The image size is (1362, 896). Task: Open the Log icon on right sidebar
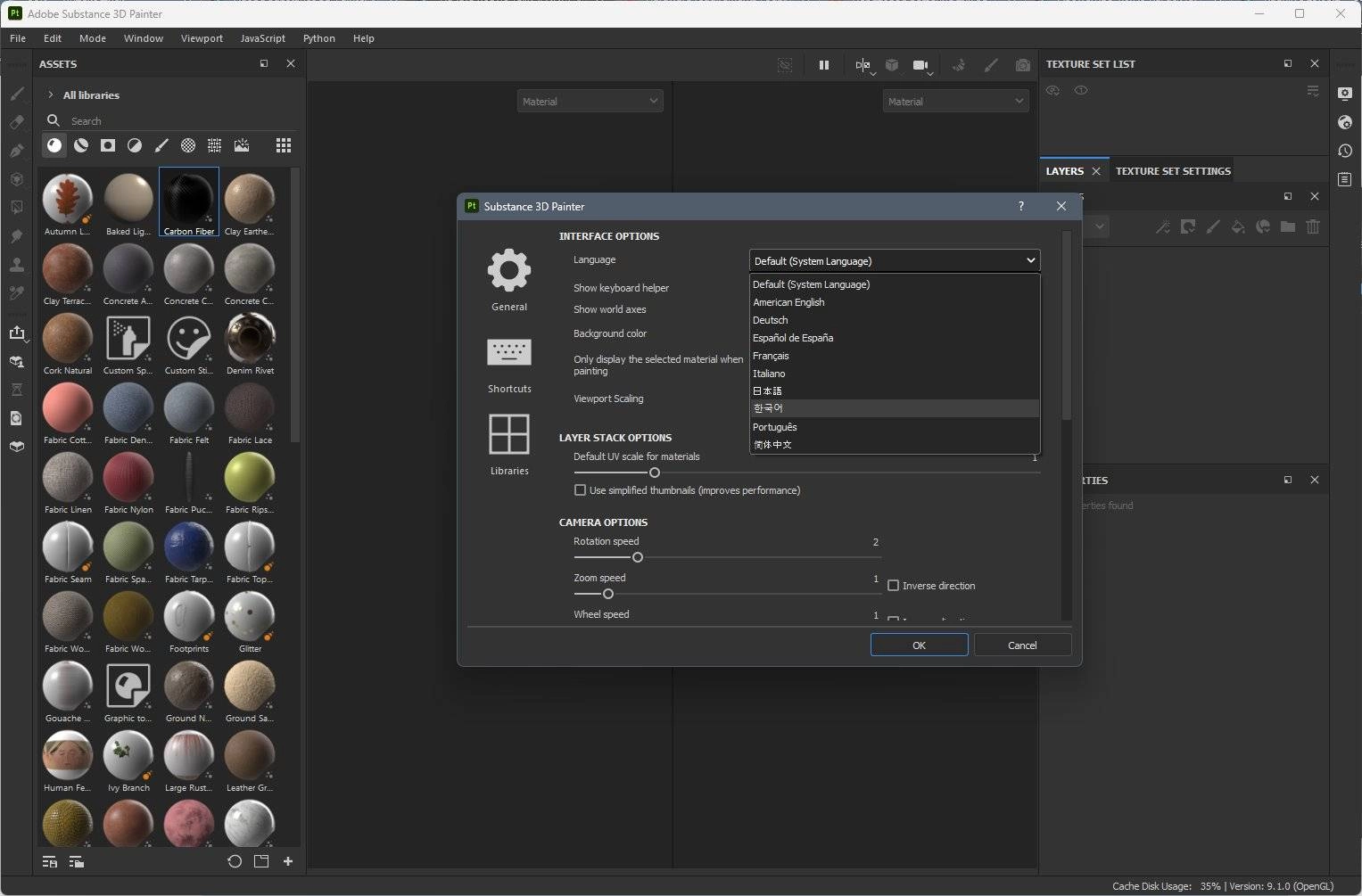tap(1345, 179)
